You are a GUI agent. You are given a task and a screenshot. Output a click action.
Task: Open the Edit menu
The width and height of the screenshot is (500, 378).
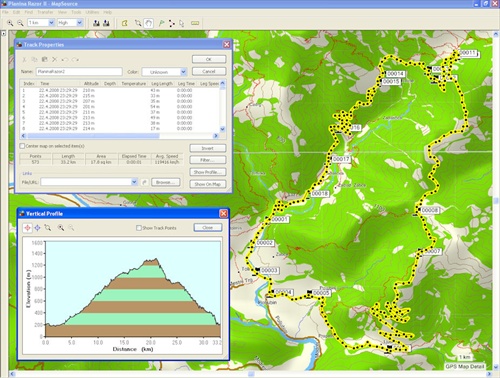click(x=16, y=12)
